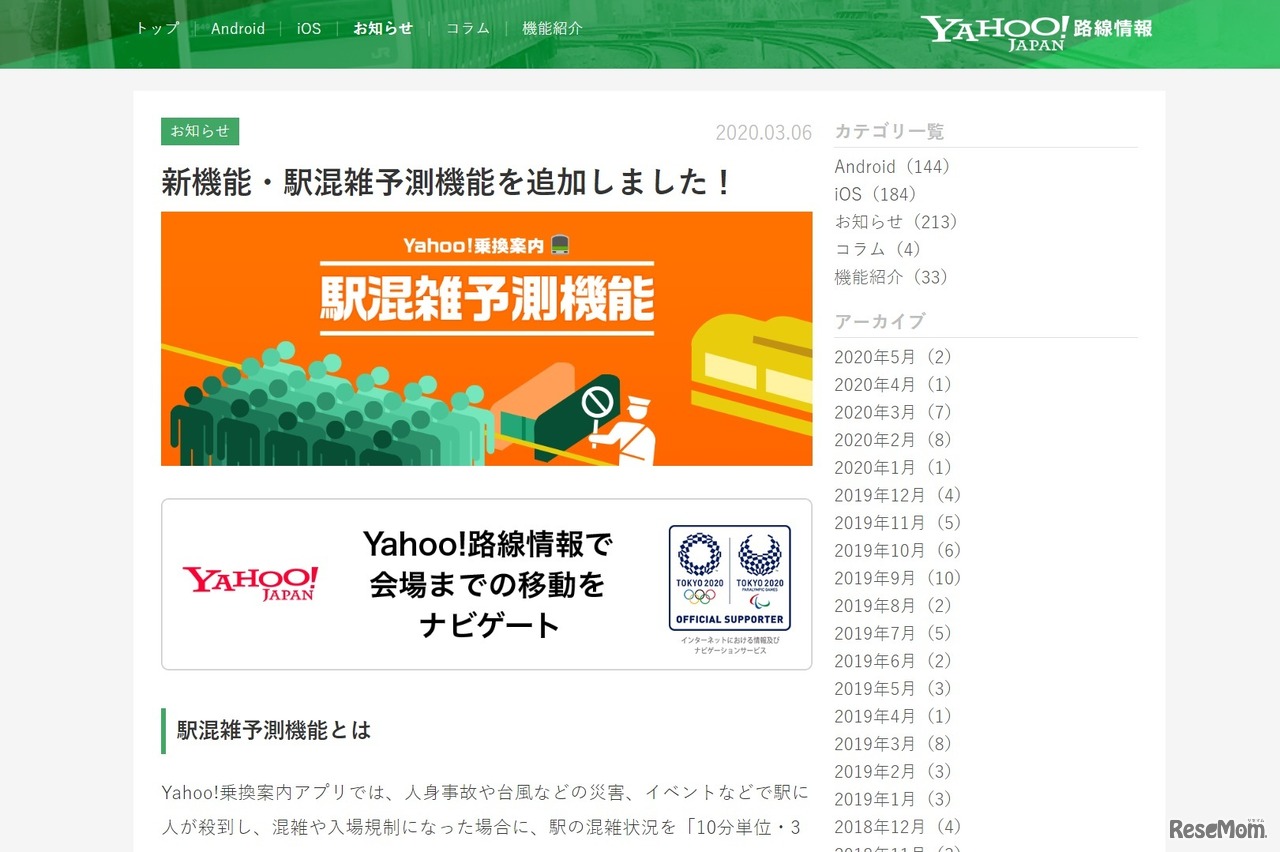Open the 2019年2月（3）archive
The height and width of the screenshot is (852, 1280).
894,772
